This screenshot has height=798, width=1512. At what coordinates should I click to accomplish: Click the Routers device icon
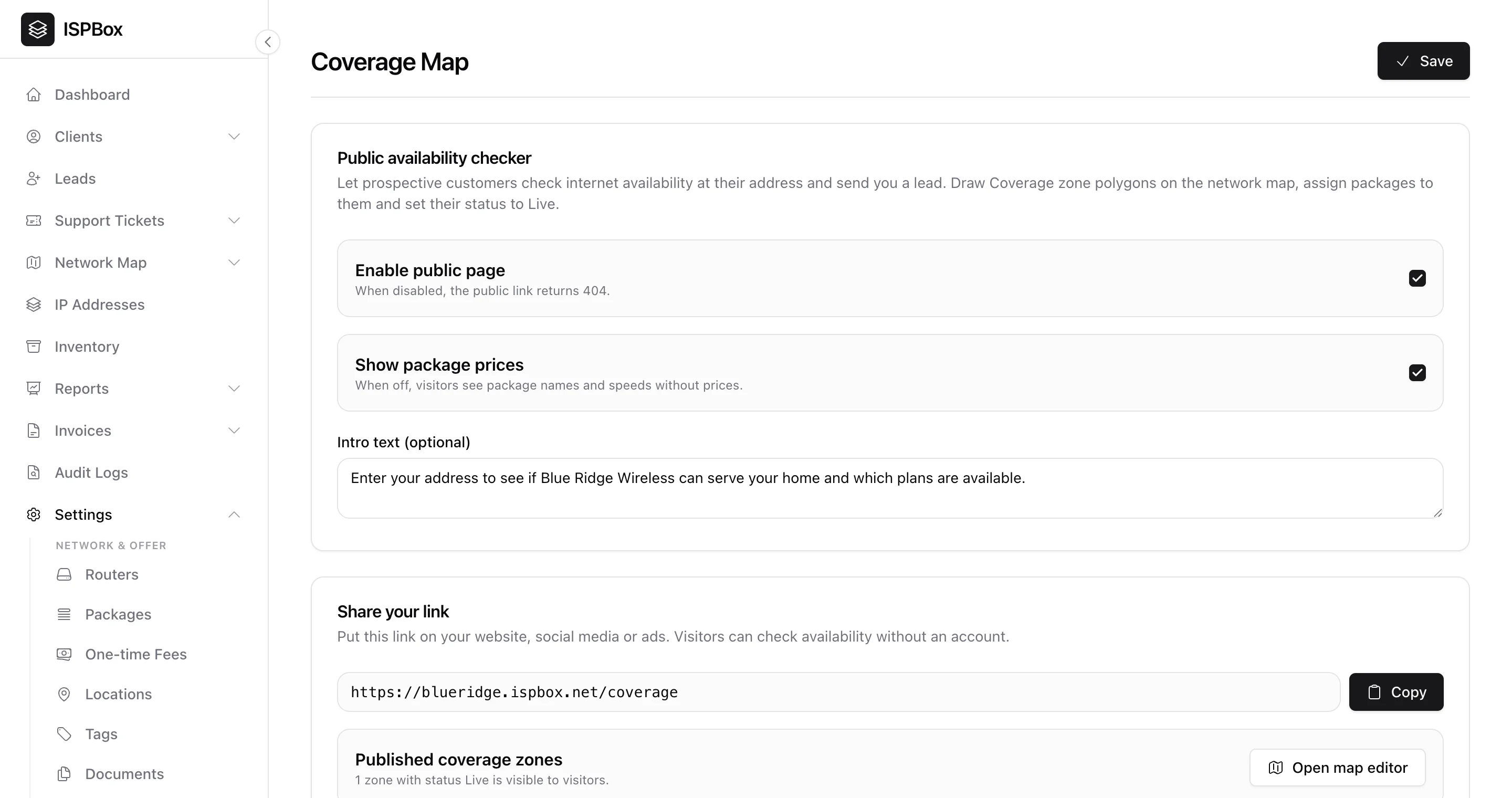[64, 574]
